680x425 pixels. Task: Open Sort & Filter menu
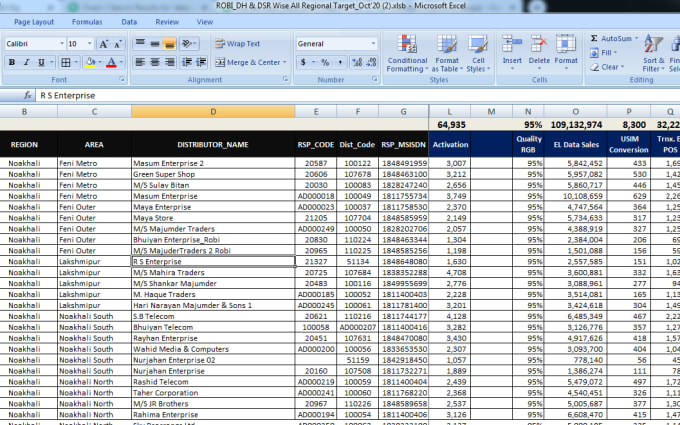coord(654,53)
